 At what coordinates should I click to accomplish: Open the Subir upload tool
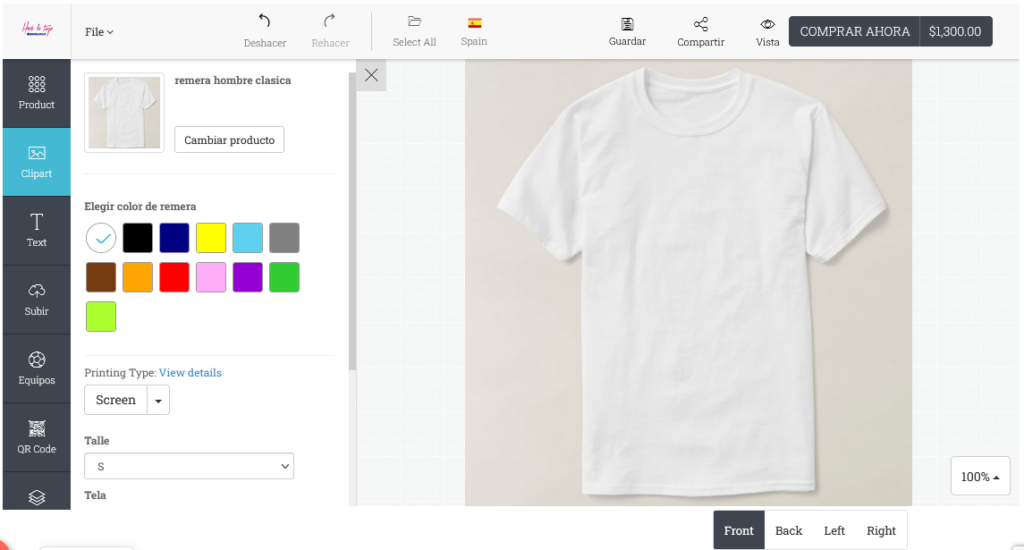(36, 298)
